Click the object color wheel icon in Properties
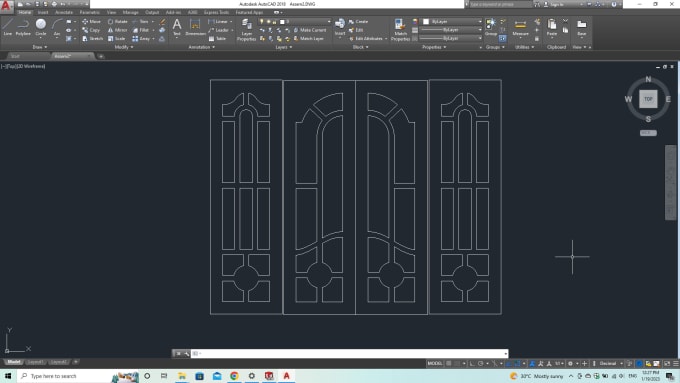The image size is (680, 383). (415, 21)
